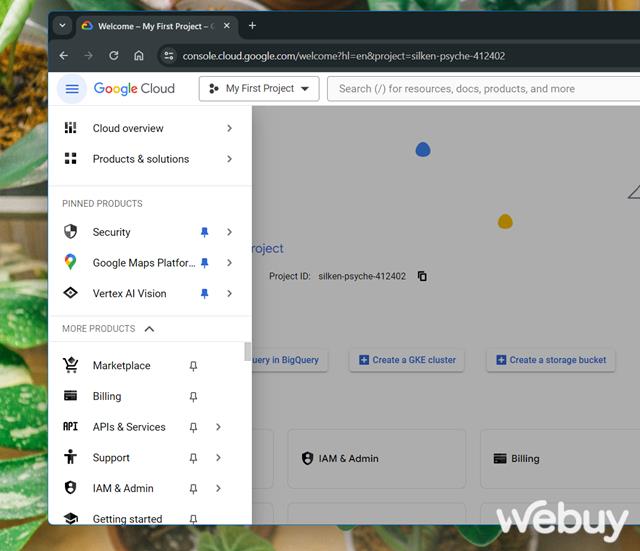Click the Getting started graduation cap icon

point(71,518)
